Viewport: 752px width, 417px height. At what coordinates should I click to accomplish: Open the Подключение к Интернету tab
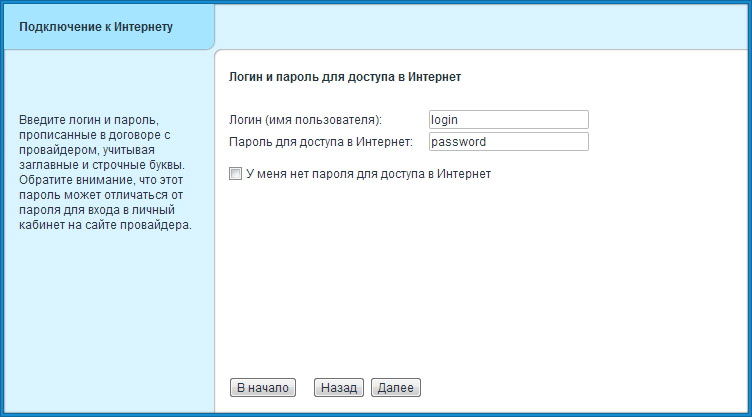[97, 27]
